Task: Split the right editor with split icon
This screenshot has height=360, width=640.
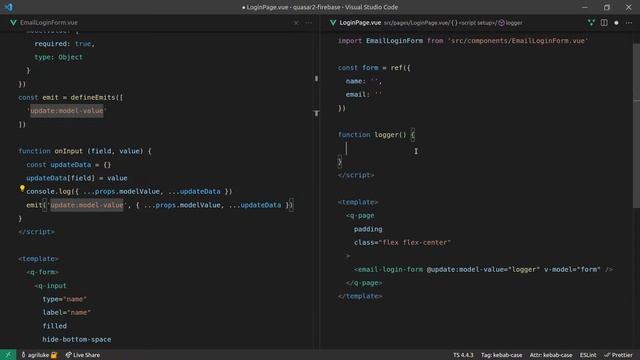Action: [604, 23]
